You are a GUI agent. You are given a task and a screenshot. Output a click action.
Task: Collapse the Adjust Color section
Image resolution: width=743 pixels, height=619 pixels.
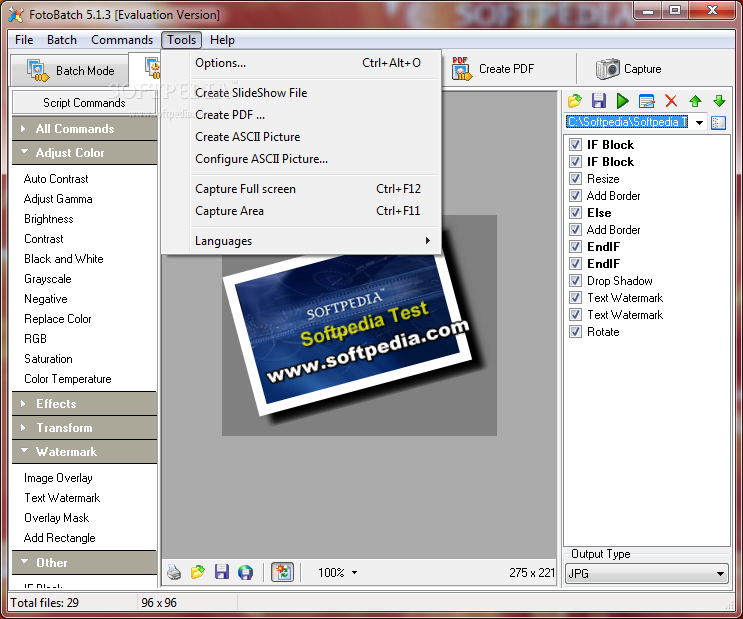tap(84, 153)
